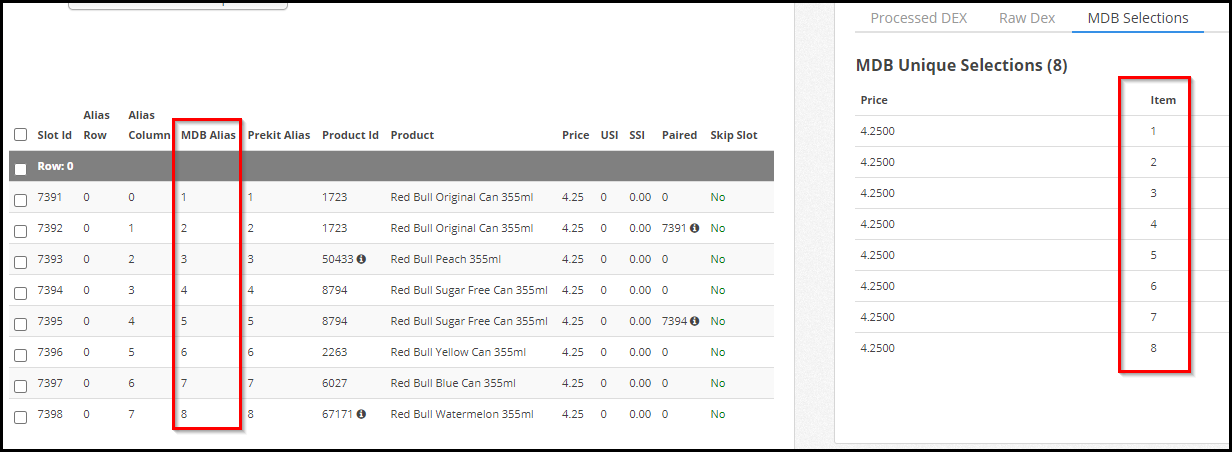The image size is (1232, 452).
Task: Select checkbox for slot 7398 Watermelon
Action: pyautogui.click(x=21, y=416)
